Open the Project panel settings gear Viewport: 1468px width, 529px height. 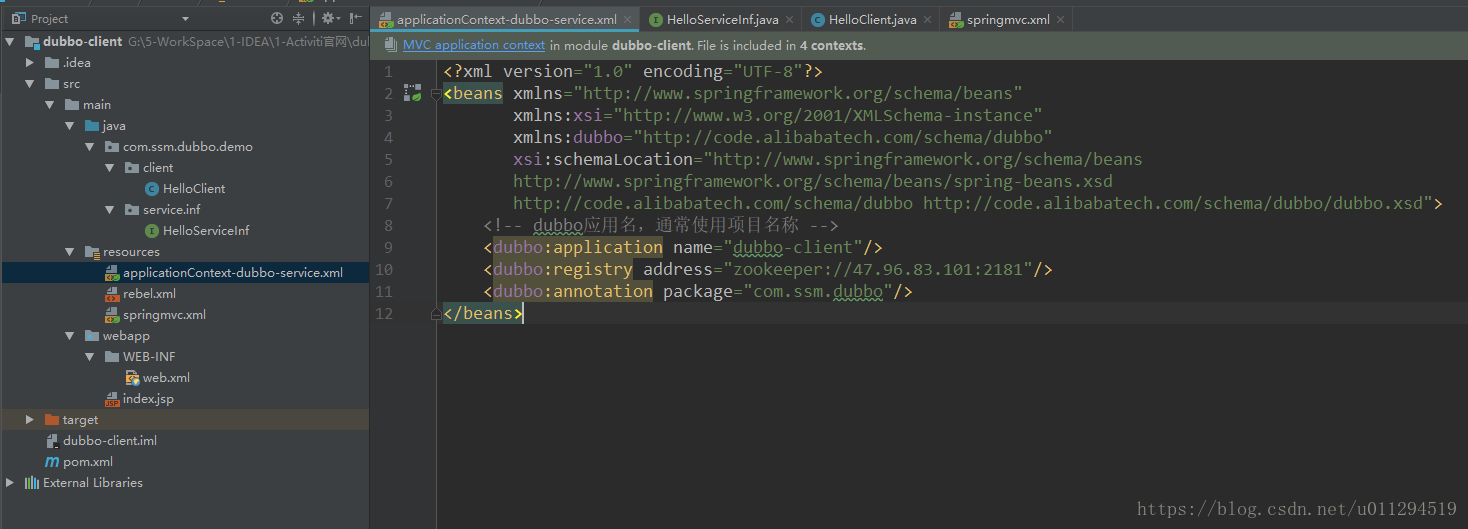pyautogui.click(x=328, y=18)
